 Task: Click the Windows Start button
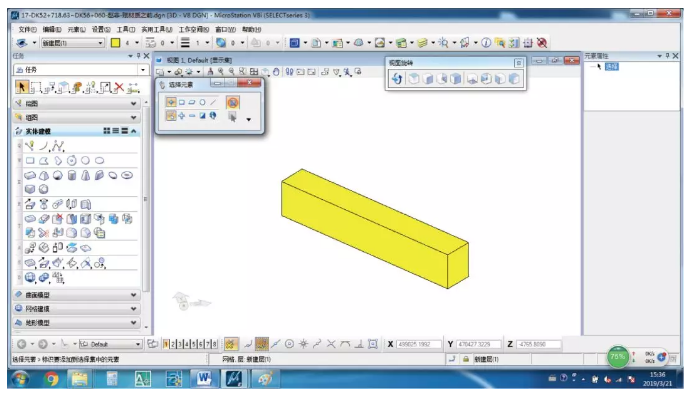pos(20,379)
